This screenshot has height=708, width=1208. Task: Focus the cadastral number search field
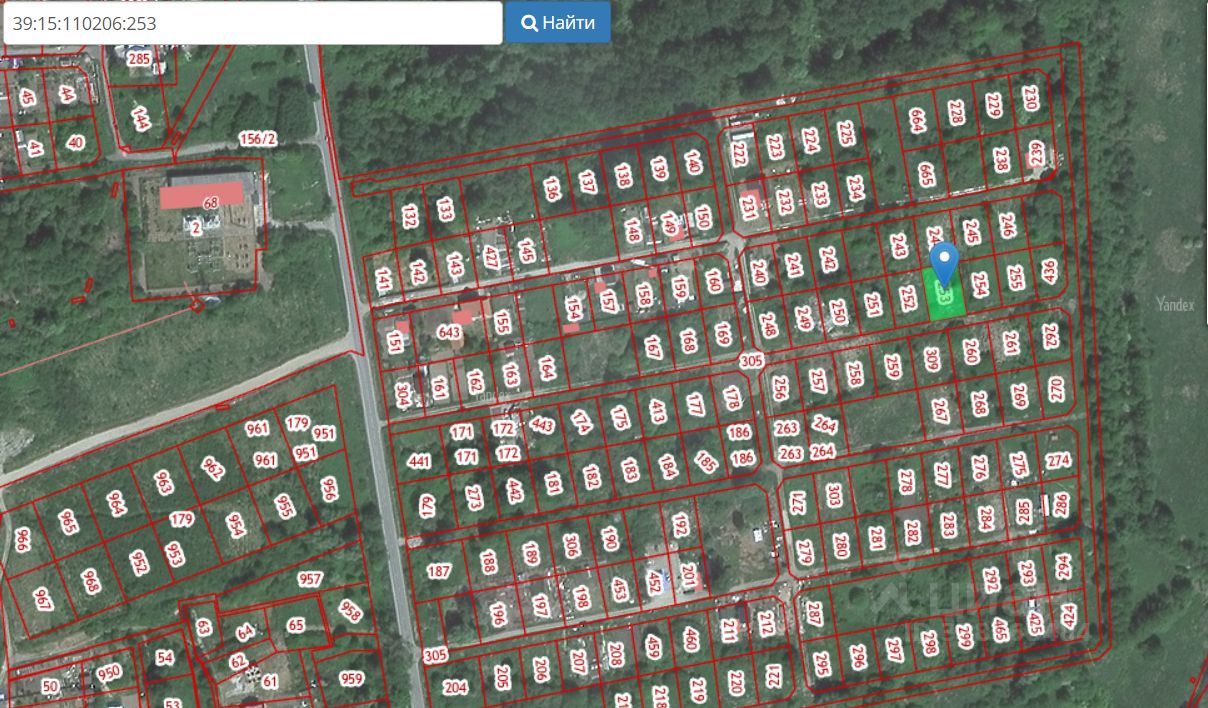252,22
